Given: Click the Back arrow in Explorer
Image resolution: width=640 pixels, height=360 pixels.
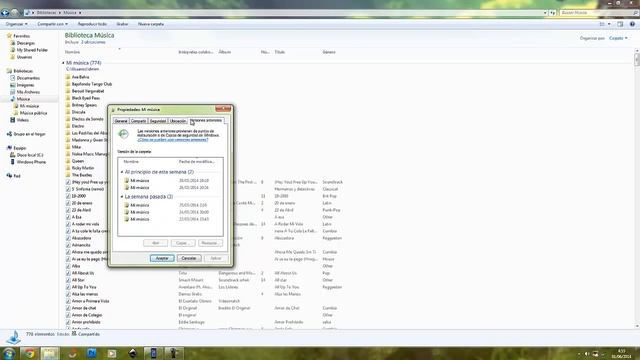Looking at the screenshot, I should (x=5, y=13).
